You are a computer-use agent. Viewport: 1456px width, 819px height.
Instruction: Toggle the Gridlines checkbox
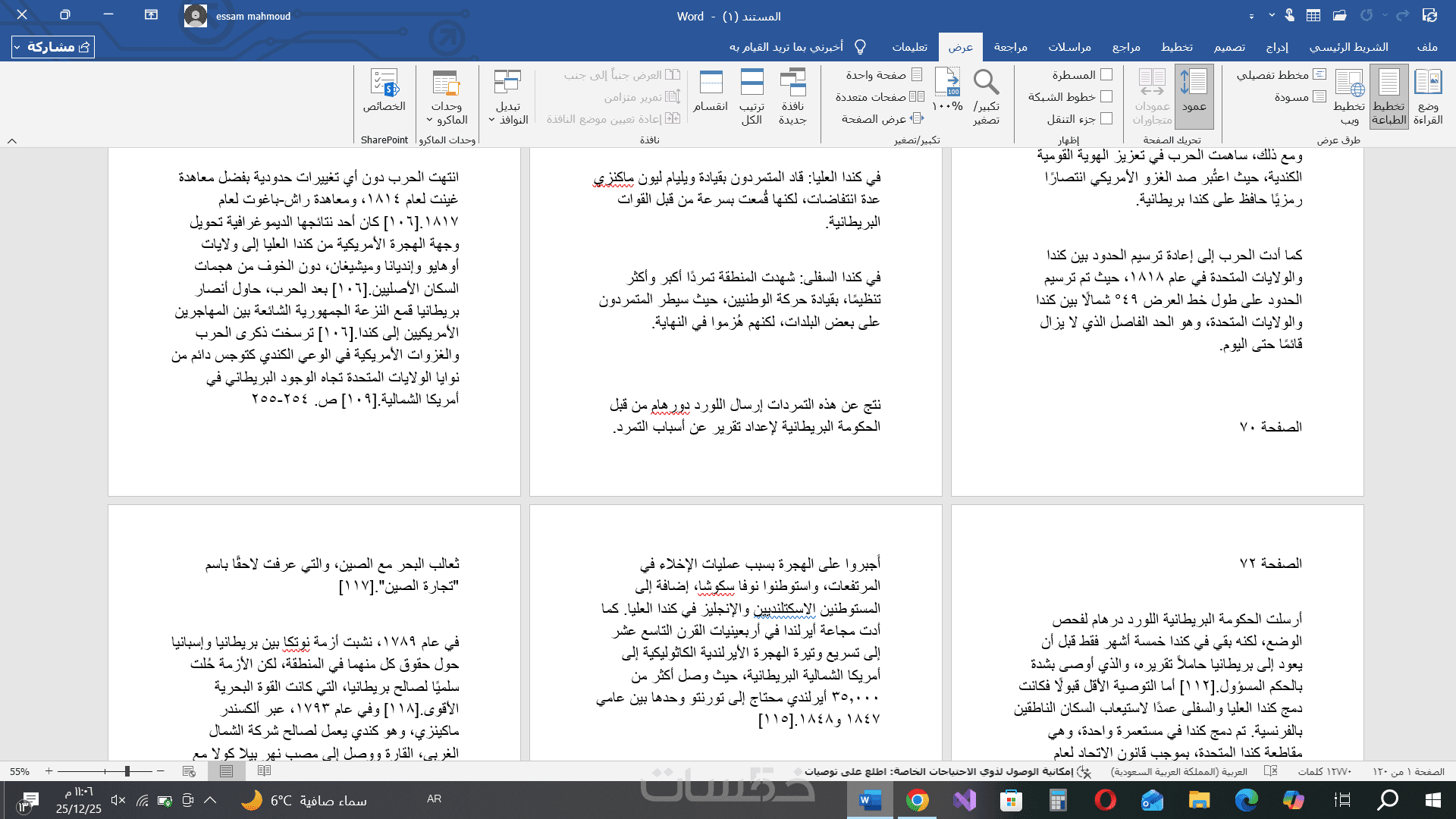coord(1106,96)
